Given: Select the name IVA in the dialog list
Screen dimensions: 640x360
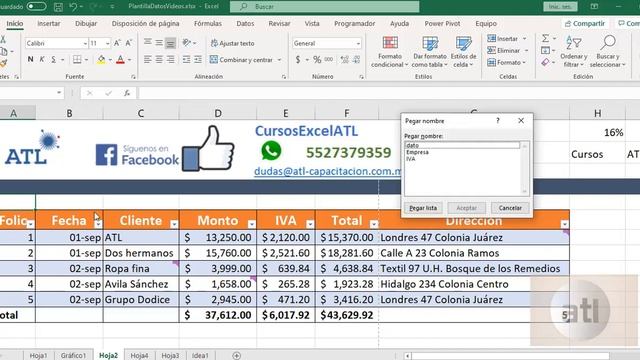Looking at the screenshot, I should tap(411, 159).
